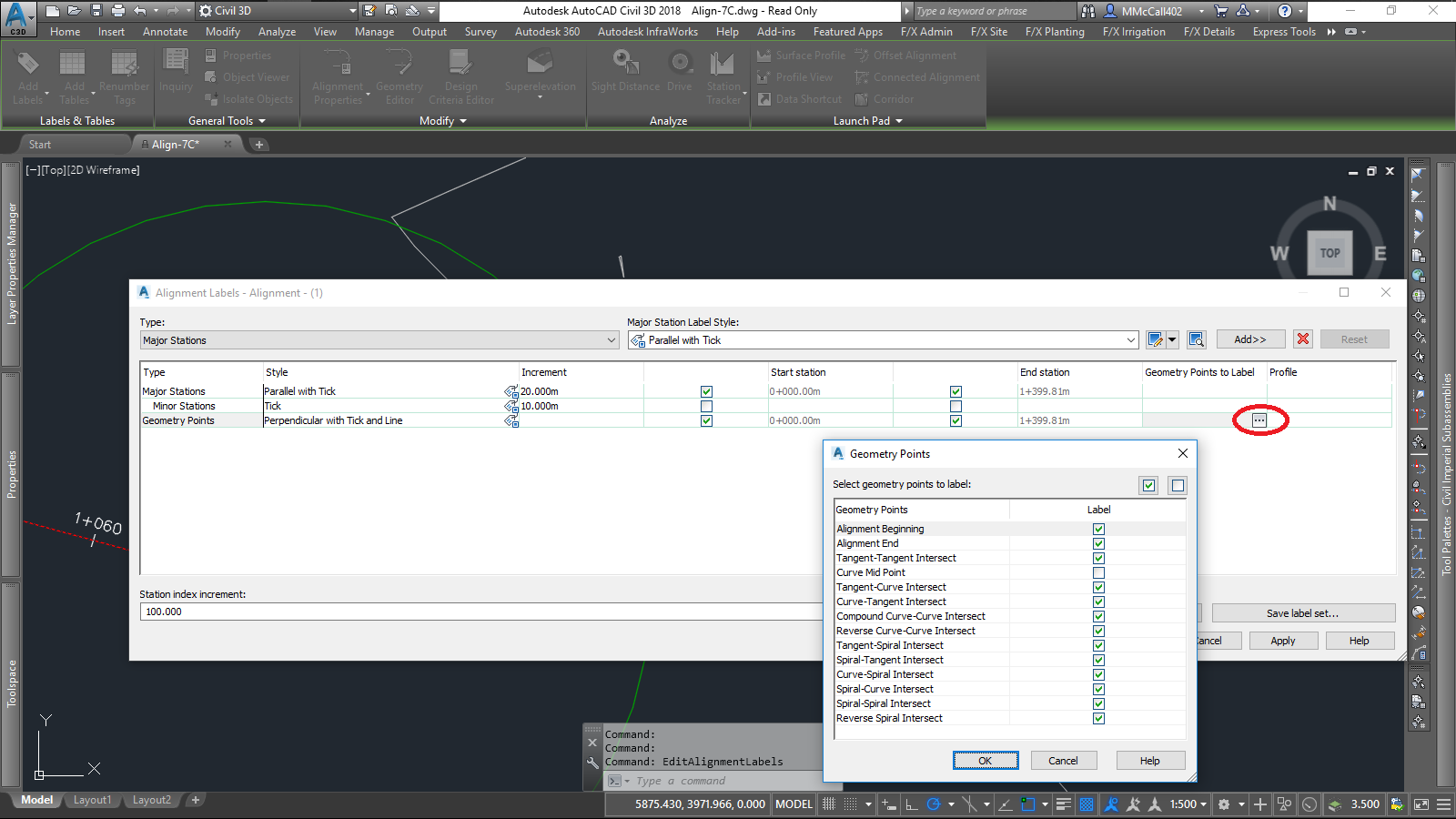This screenshot has width=1456, height=819.
Task: Click the Help question mark icon in title bar
Action: (x=1285, y=11)
